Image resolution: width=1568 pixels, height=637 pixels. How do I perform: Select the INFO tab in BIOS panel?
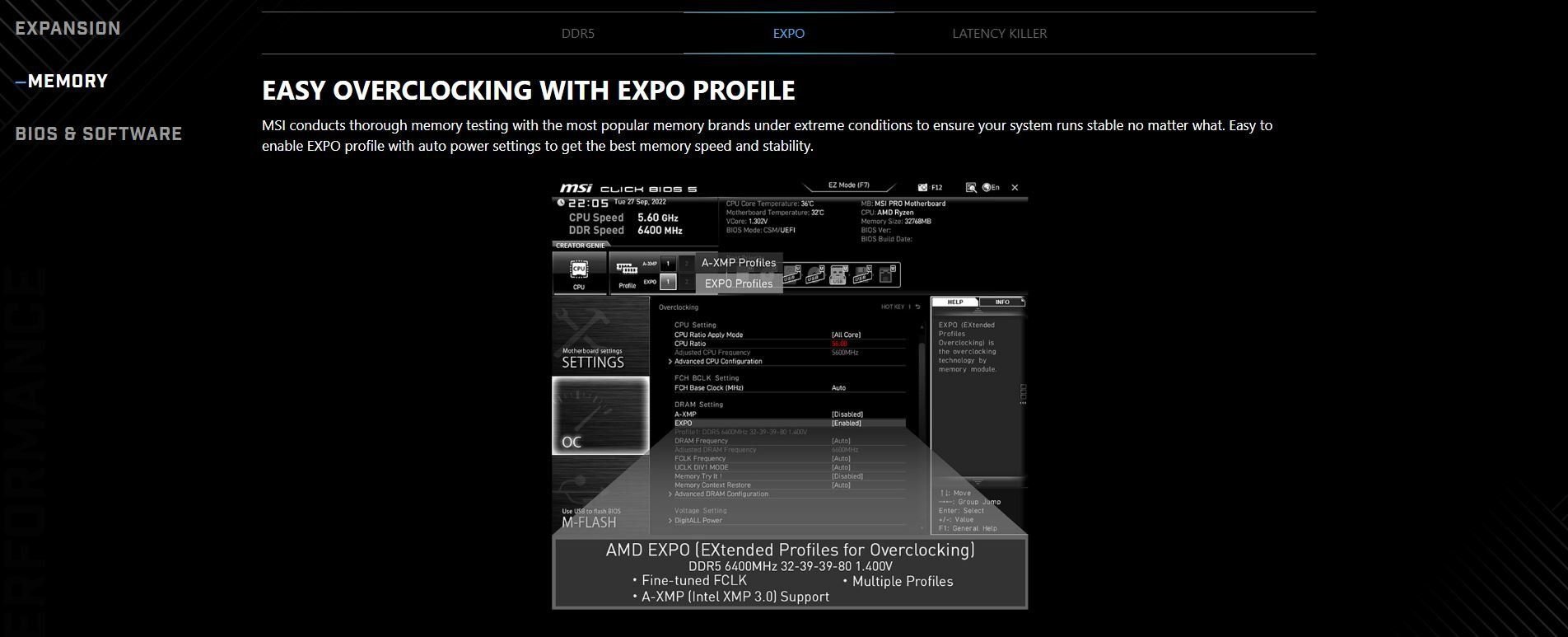coord(1002,302)
